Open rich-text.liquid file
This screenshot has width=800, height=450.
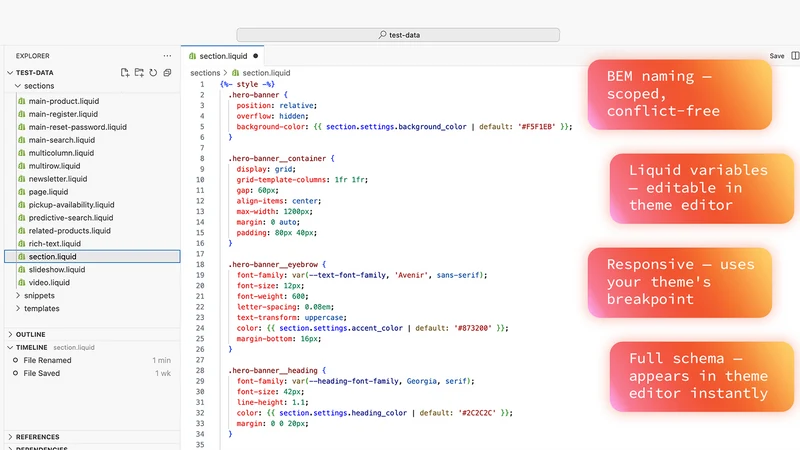(x=55, y=243)
